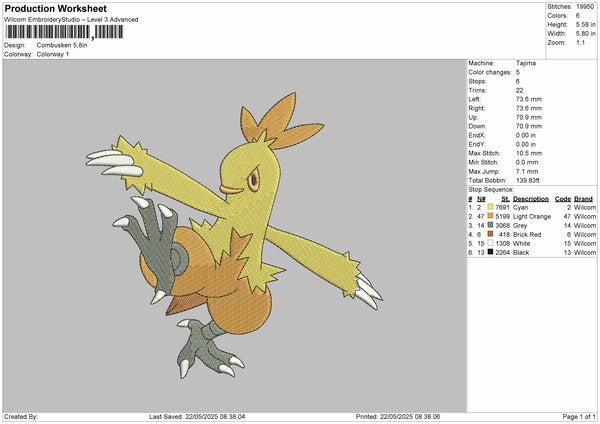Viewport: 600px width, 424px height.
Task: Click the 'Left:' extent label
Action: tap(474, 99)
